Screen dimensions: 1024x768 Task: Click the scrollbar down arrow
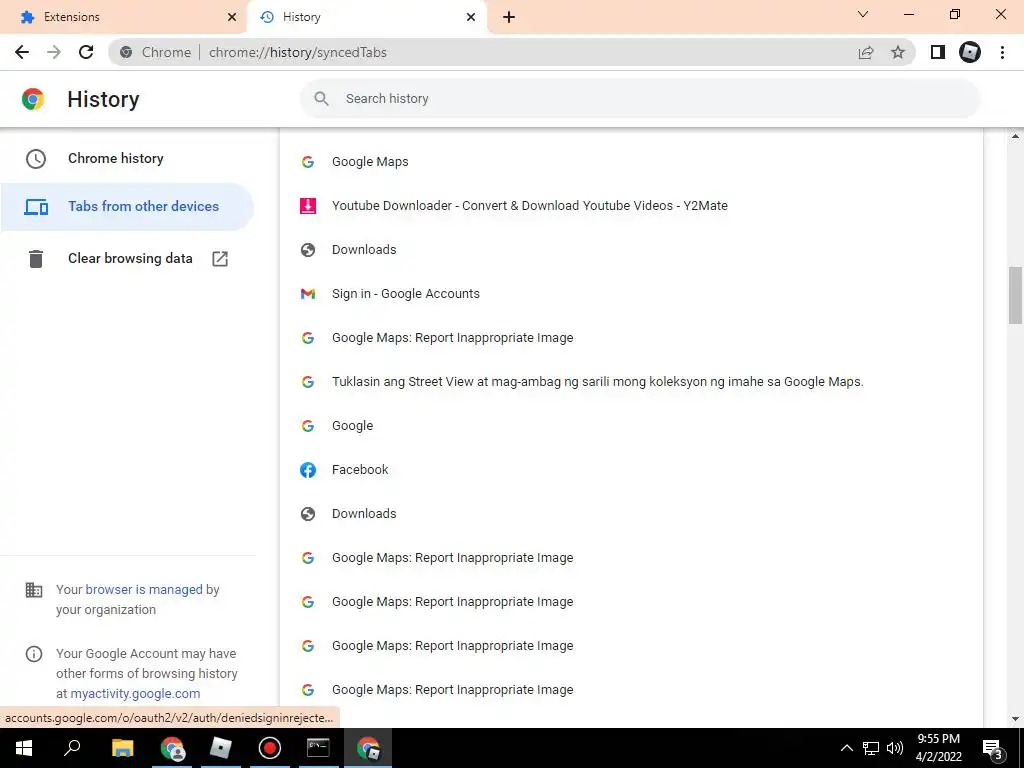(x=1015, y=719)
